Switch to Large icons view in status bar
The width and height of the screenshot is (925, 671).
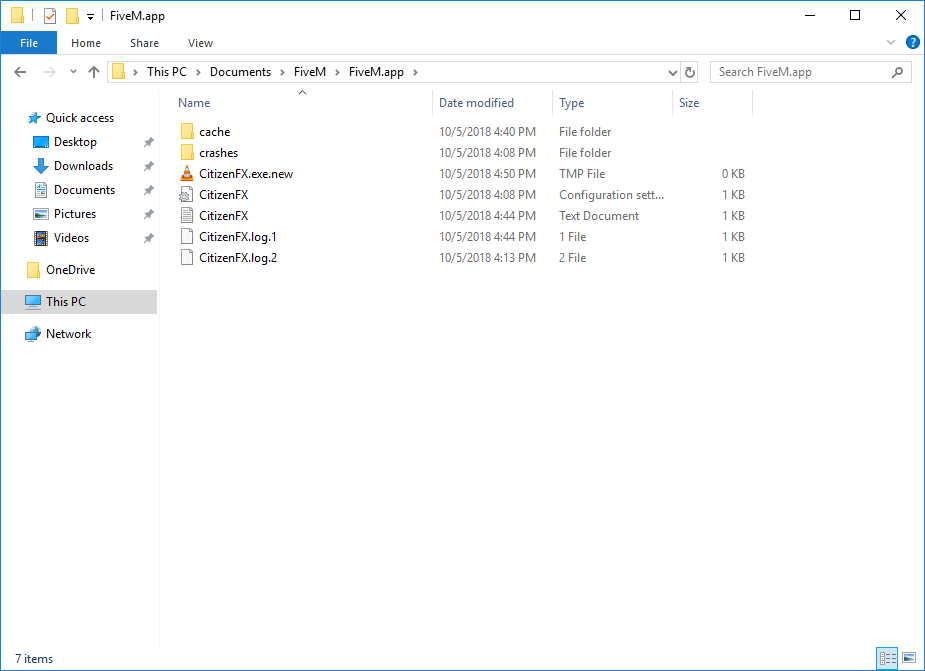click(909, 658)
